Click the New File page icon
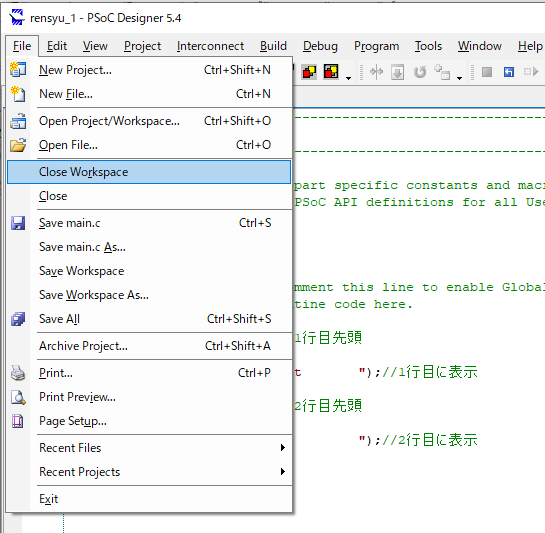Screen dimensions: 545x533 (18, 94)
